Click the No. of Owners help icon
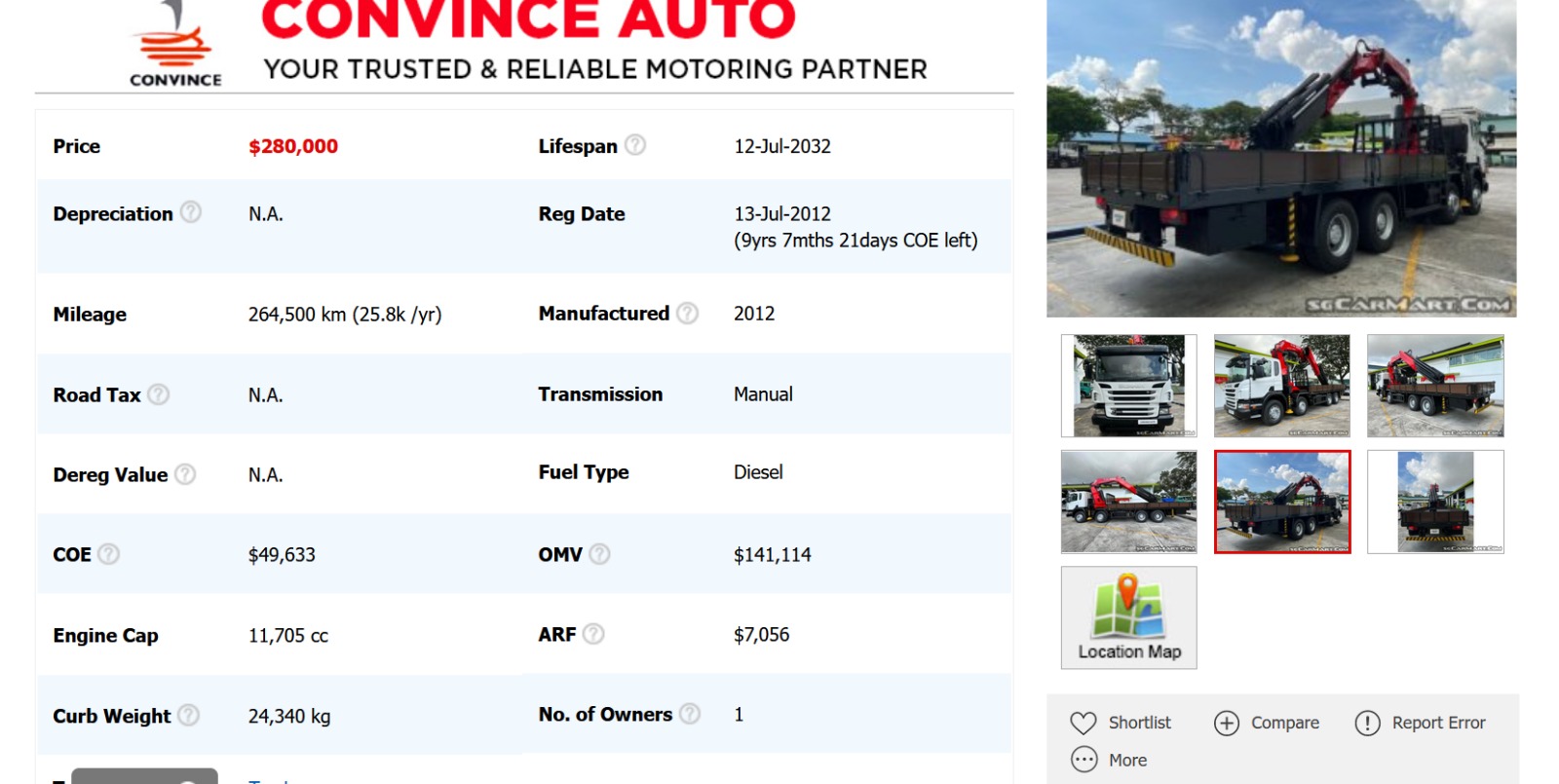 (x=690, y=714)
